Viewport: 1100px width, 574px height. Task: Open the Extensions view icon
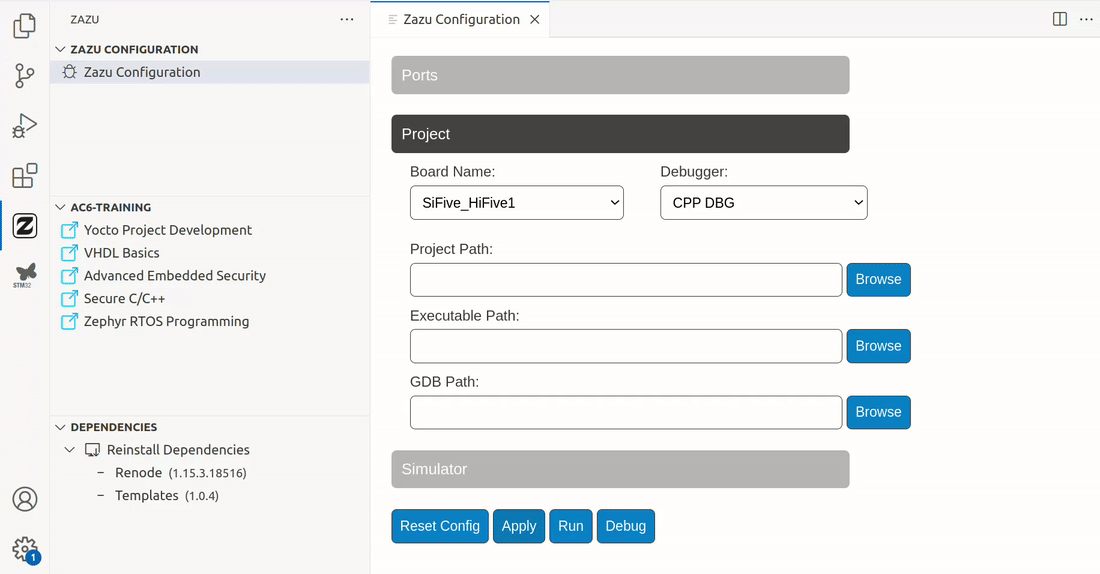click(x=25, y=176)
